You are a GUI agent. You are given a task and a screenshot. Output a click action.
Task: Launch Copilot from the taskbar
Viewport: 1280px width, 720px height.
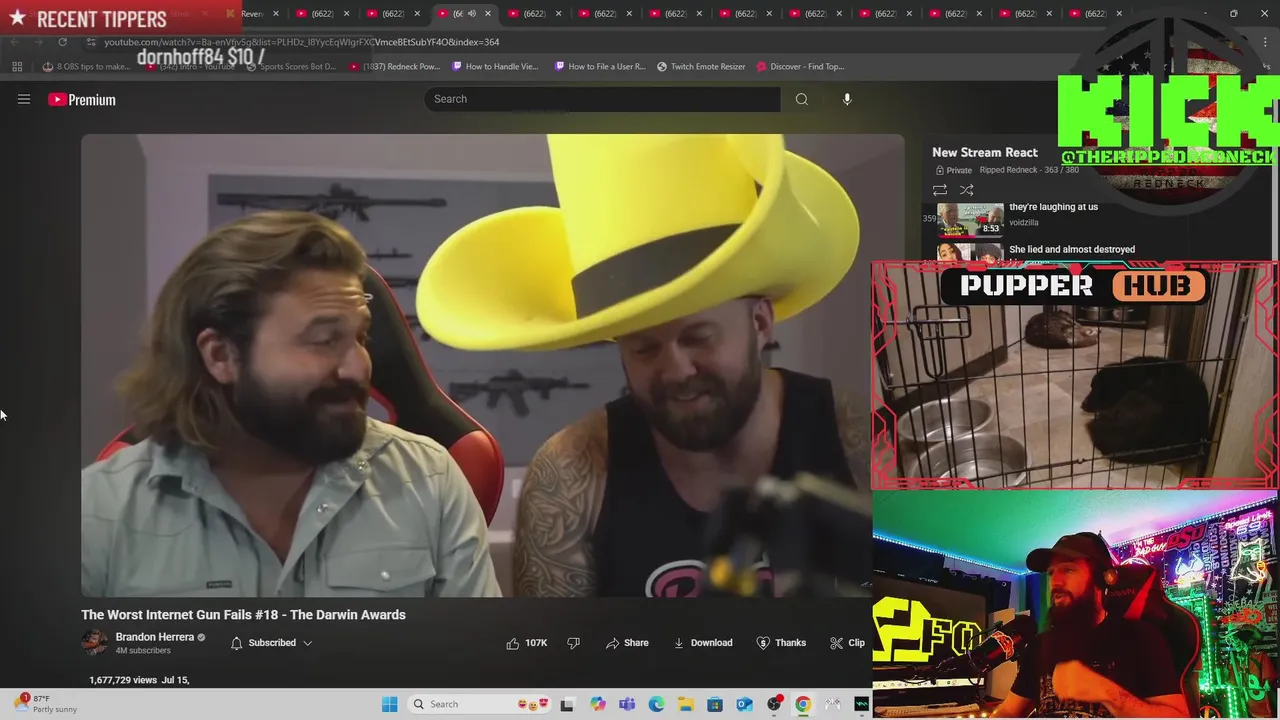click(x=598, y=704)
